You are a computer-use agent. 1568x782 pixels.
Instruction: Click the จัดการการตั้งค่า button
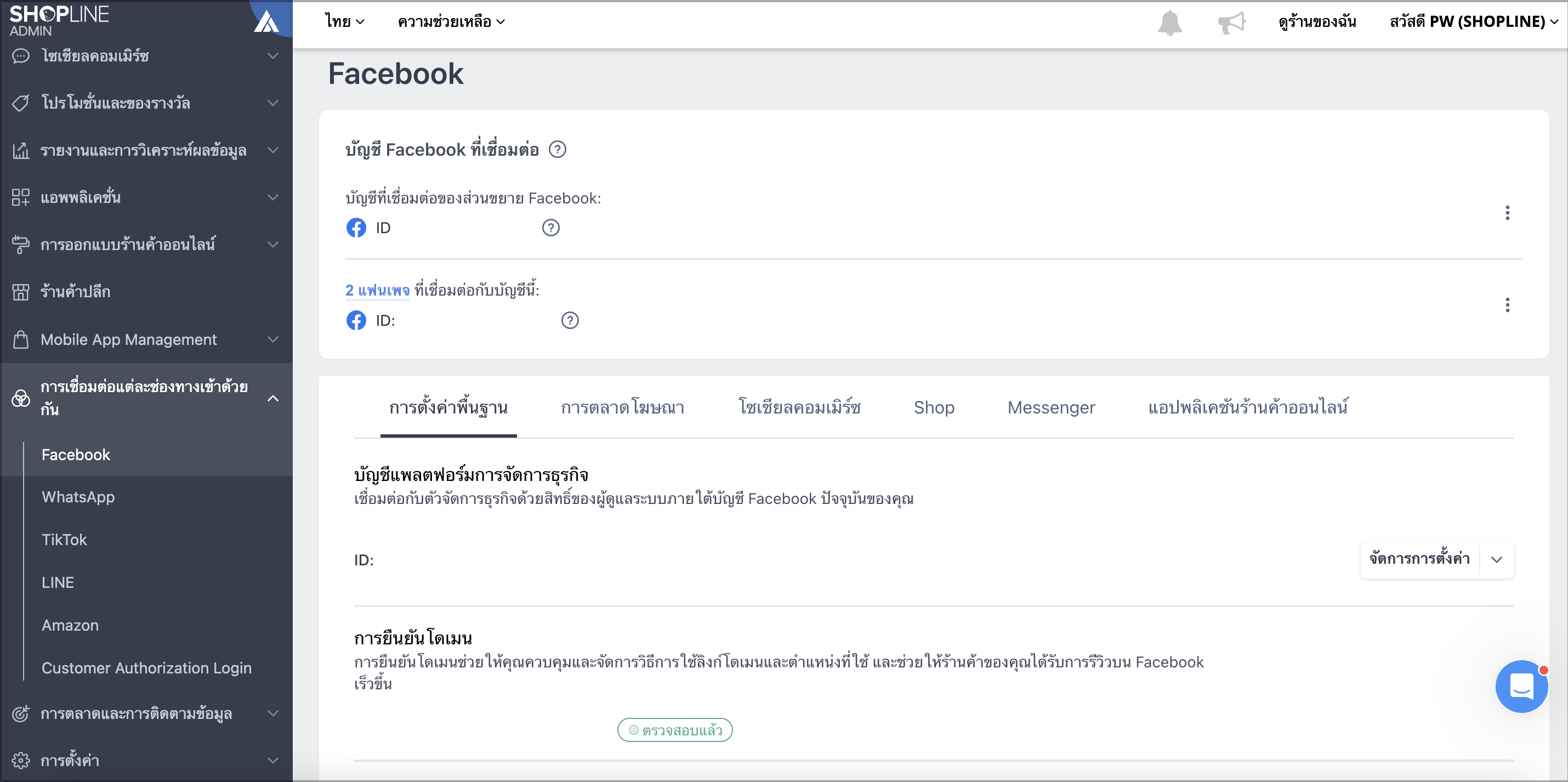1419,560
